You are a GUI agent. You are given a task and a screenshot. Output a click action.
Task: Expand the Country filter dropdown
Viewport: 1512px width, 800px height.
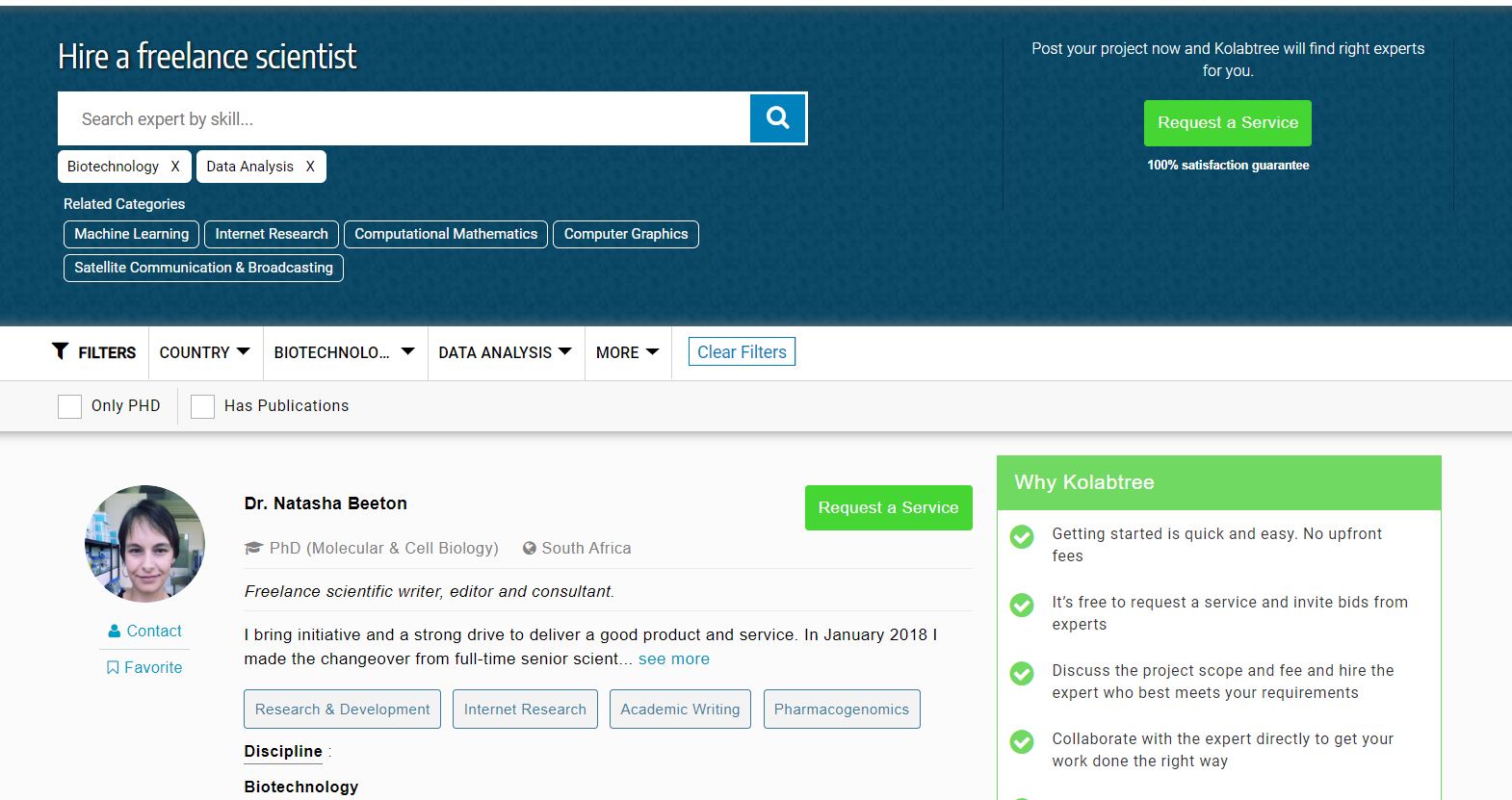click(x=204, y=352)
